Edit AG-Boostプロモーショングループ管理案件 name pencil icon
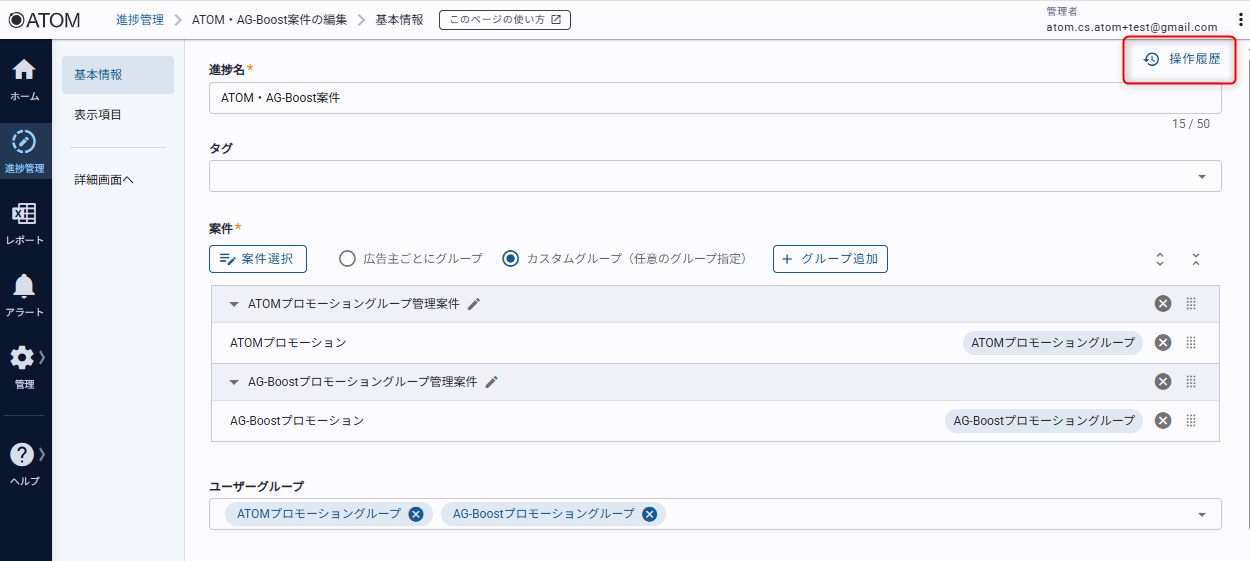Screen dimensions: 1250x561 coord(491,382)
